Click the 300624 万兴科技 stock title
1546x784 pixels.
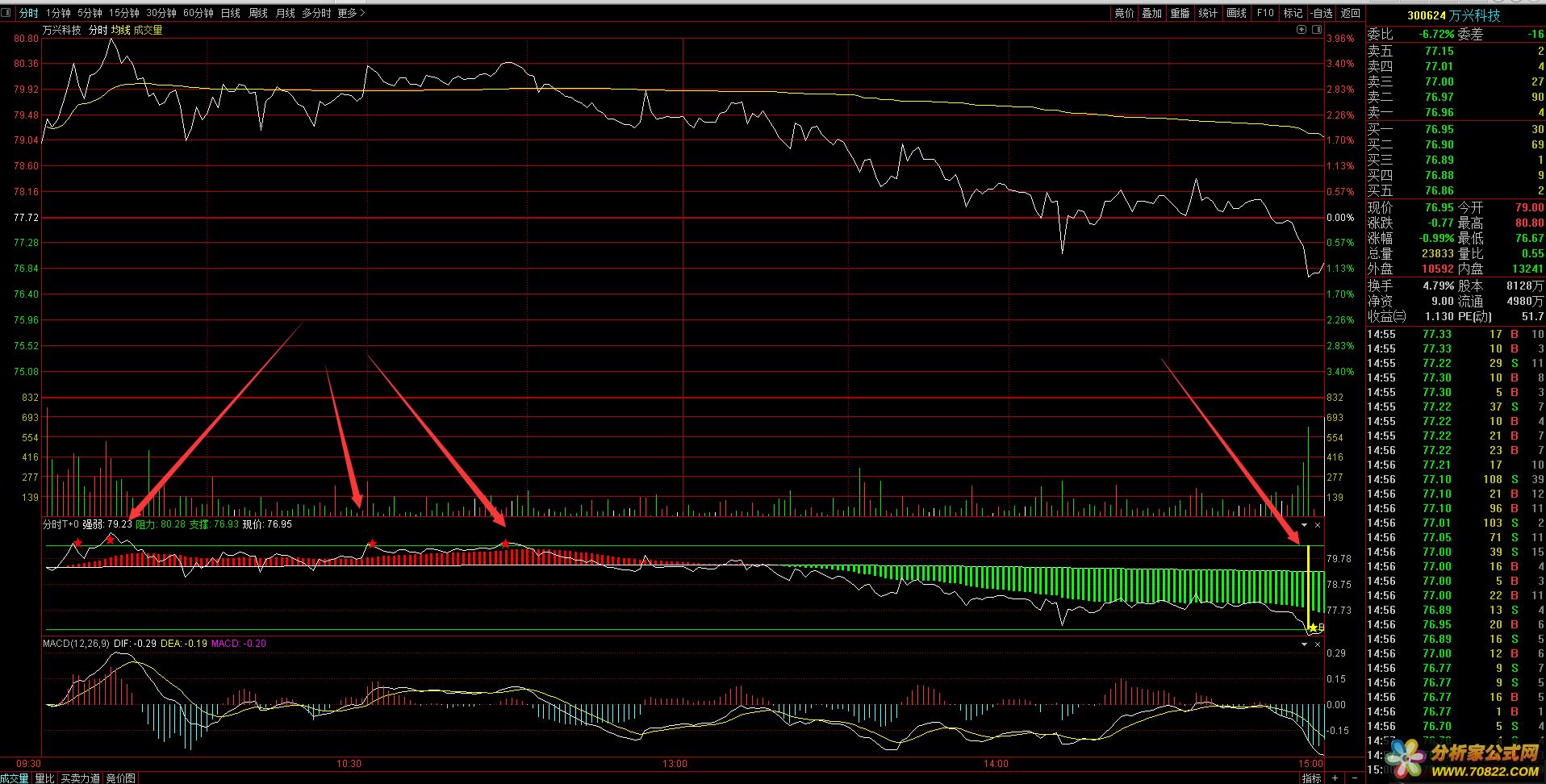[1453, 15]
